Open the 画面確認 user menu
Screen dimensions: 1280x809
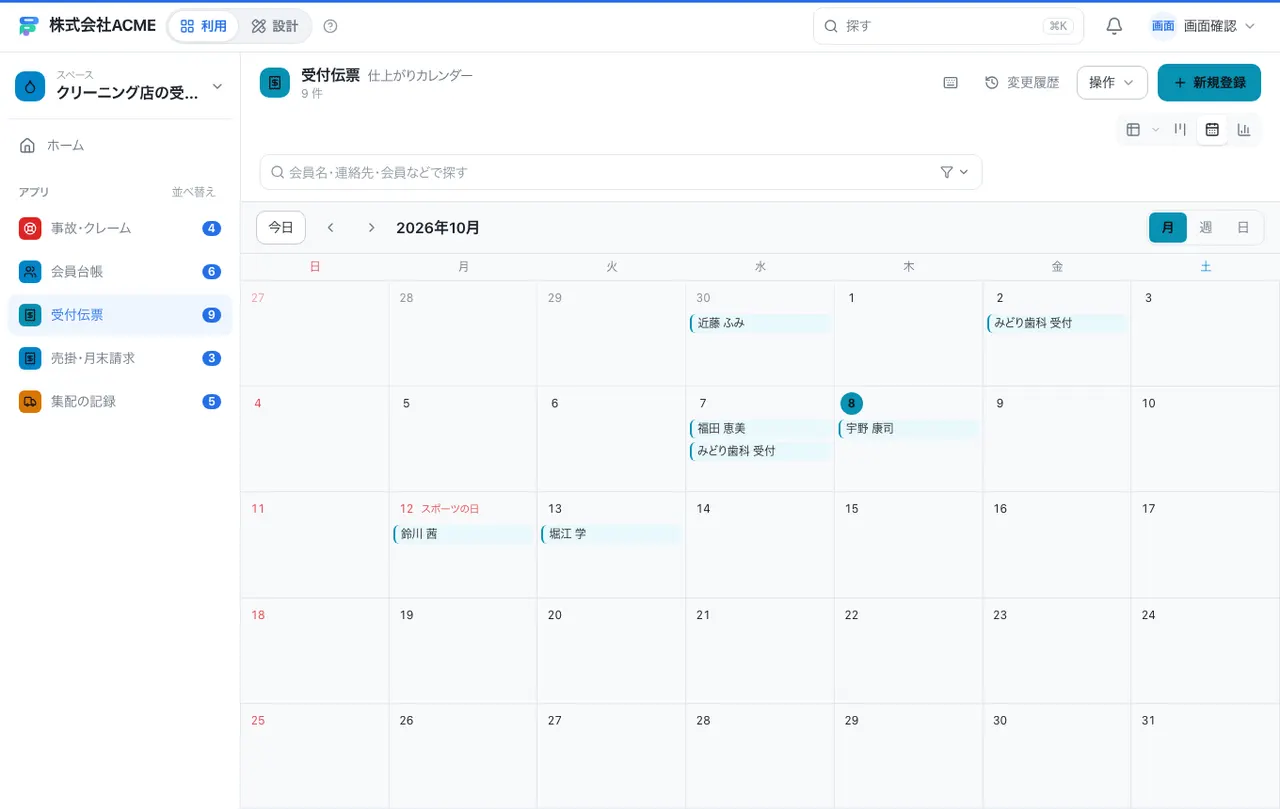1202,26
